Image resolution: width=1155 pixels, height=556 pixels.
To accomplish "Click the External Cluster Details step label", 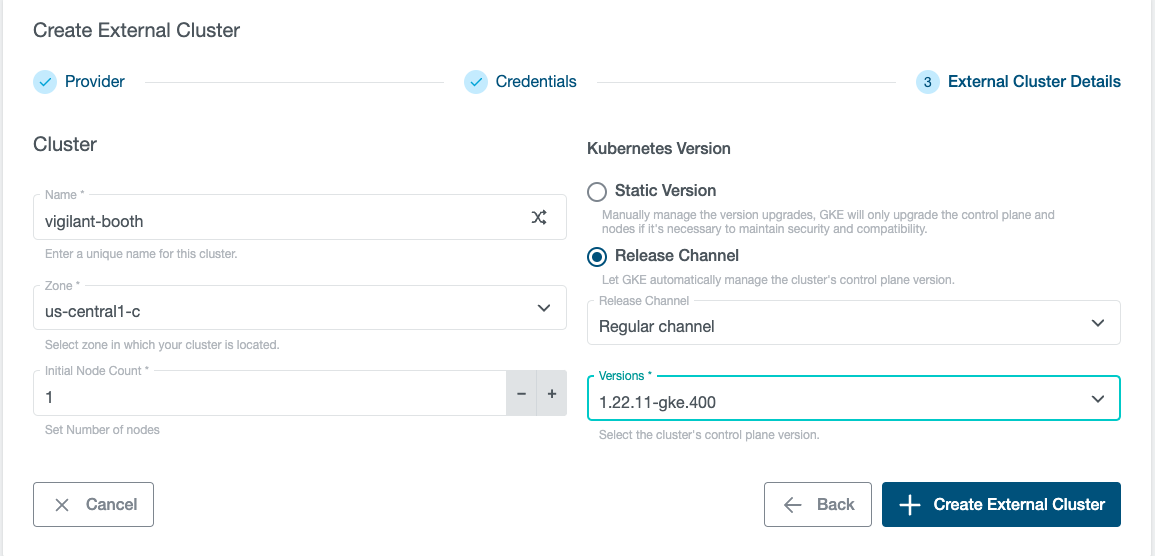I will tap(1034, 82).
